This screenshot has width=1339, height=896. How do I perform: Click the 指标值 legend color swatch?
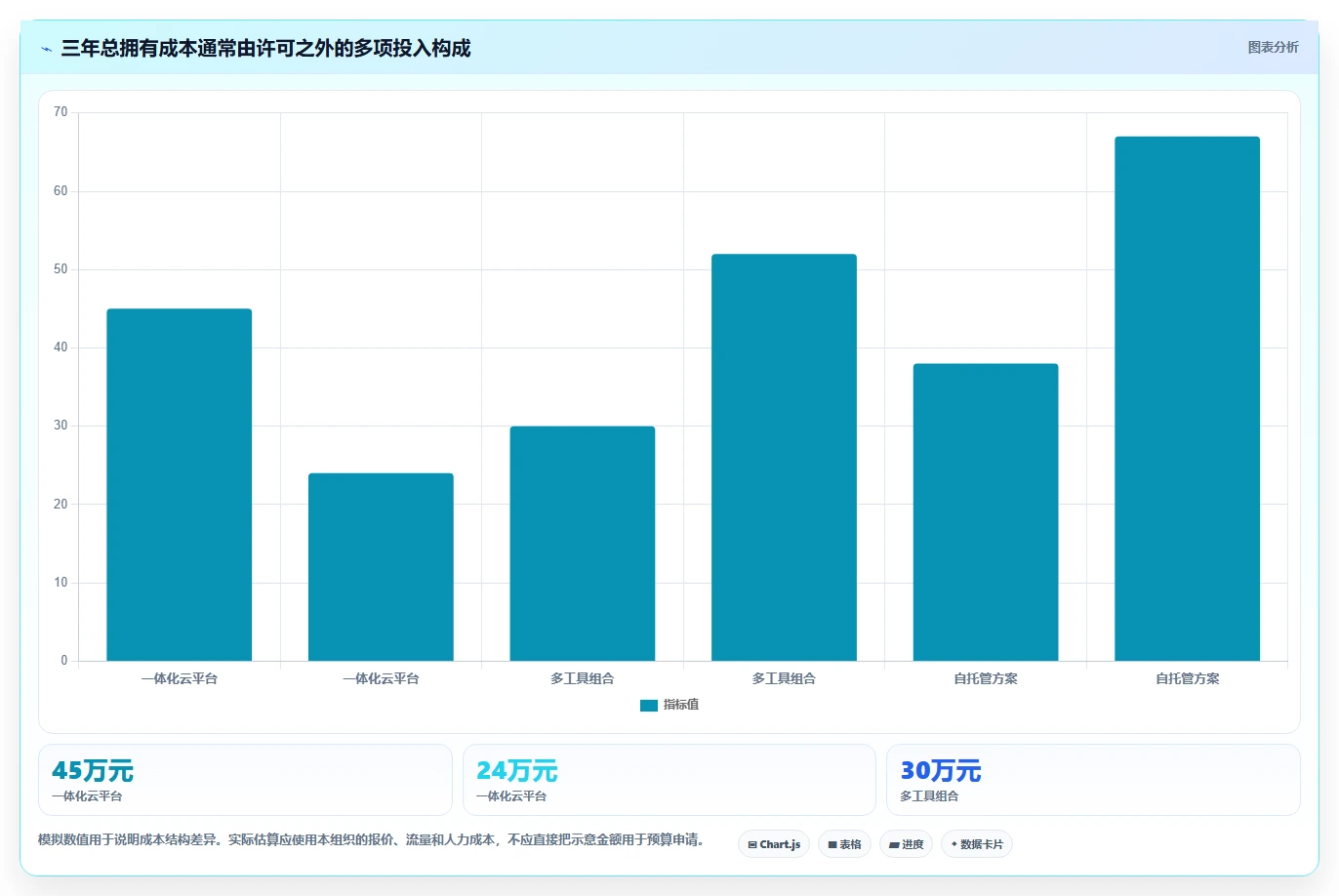click(x=649, y=705)
